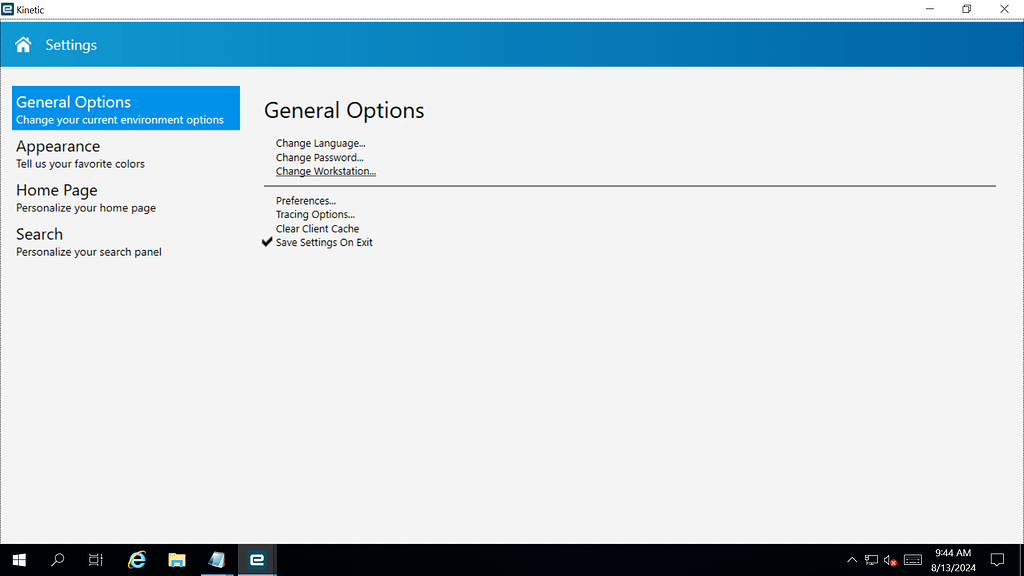1024x576 pixels.
Task: Click the clock and date in the taskbar
Action: (953, 560)
